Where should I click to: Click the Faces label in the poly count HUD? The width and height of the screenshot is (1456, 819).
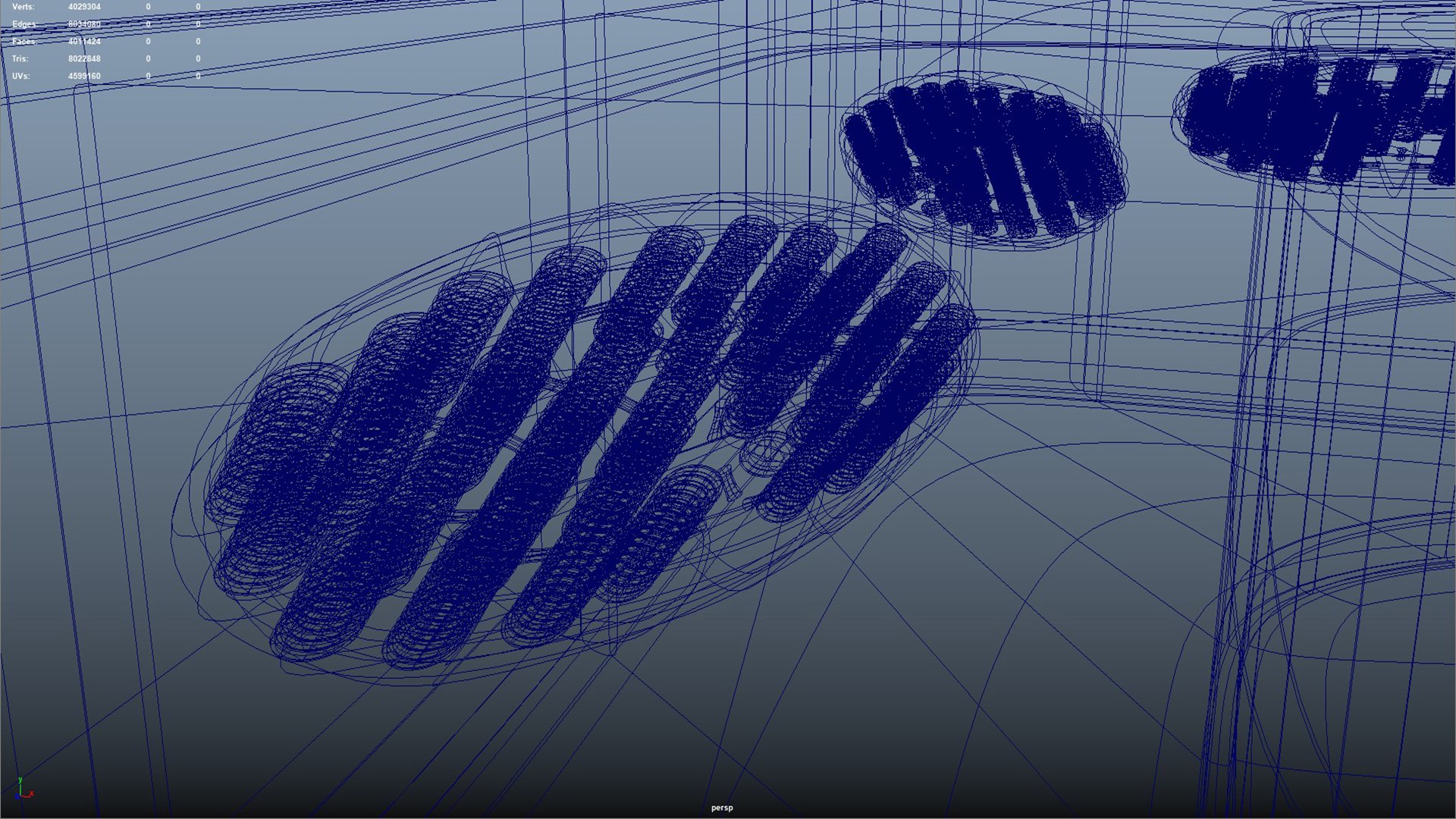tap(24, 42)
